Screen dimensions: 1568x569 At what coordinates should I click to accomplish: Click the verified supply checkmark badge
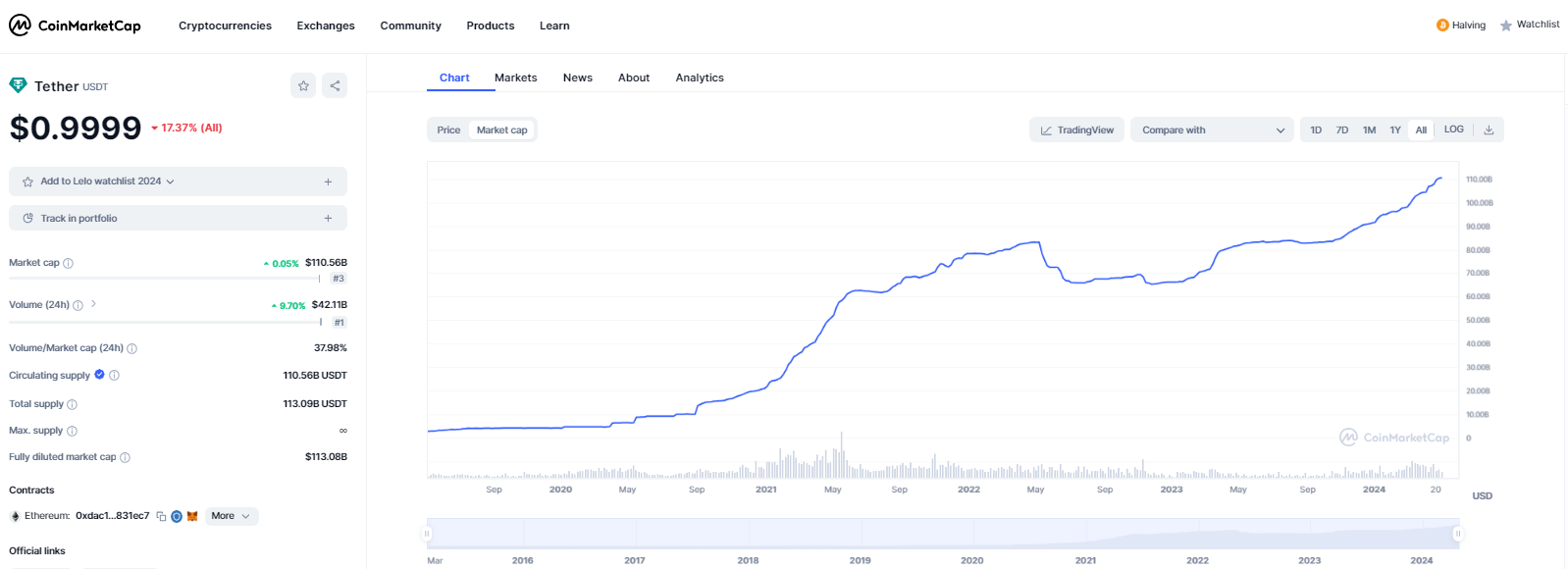click(x=99, y=375)
